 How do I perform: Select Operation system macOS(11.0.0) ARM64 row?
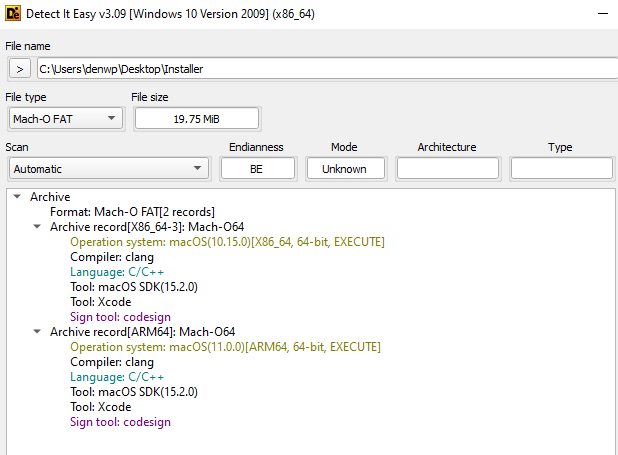[225, 347]
